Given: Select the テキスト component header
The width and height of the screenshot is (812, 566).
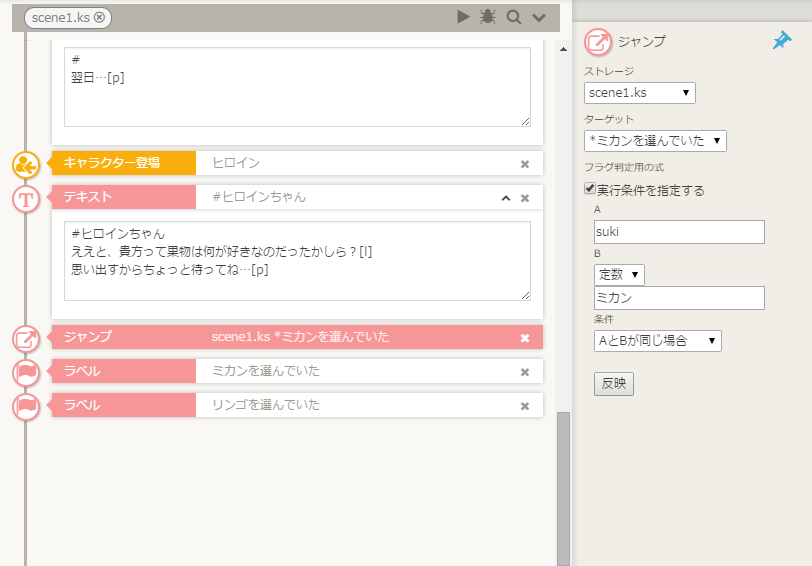Looking at the screenshot, I should 124,197.
